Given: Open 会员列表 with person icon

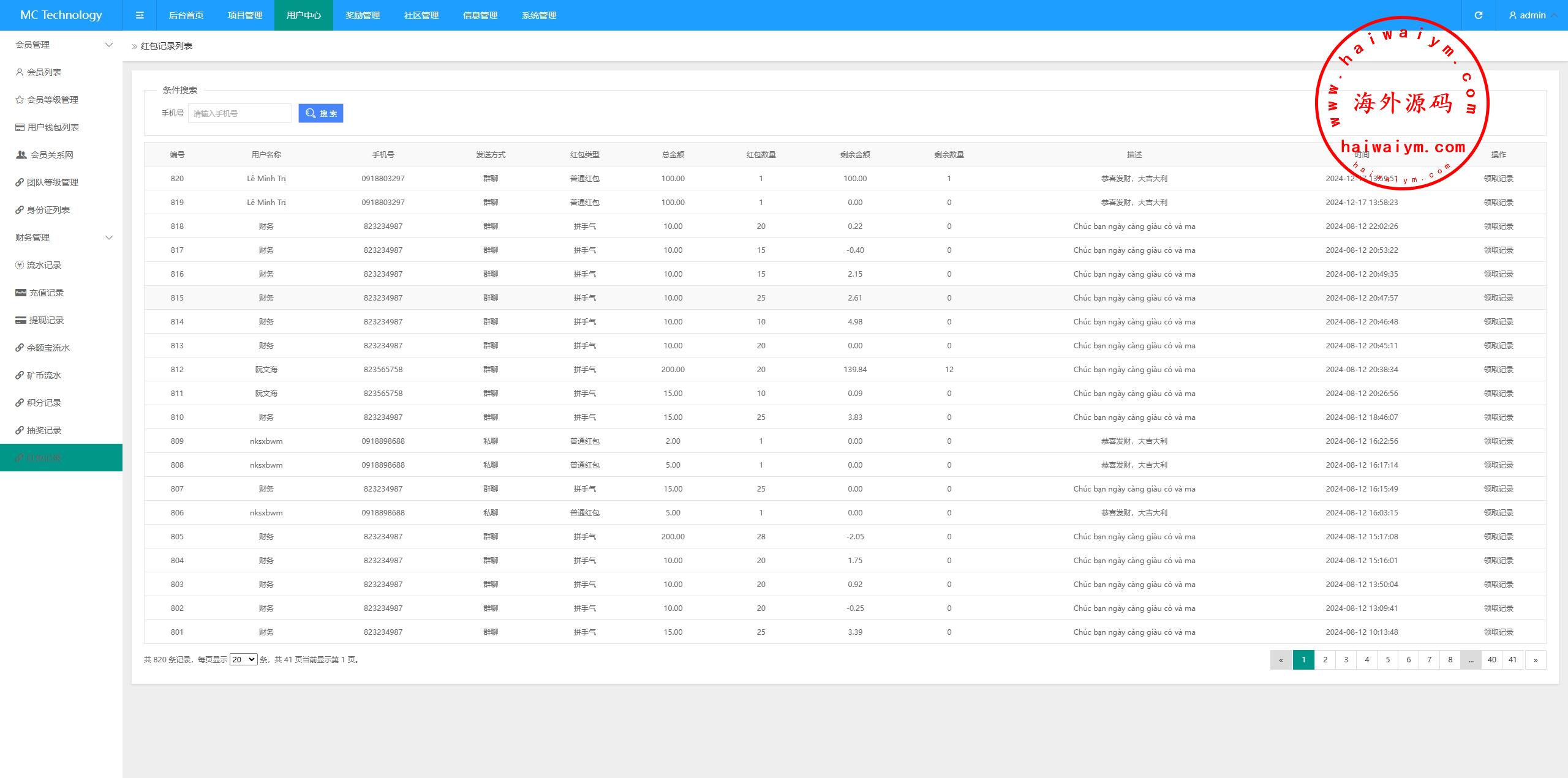Looking at the screenshot, I should pyautogui.click(x=43, y=72).
